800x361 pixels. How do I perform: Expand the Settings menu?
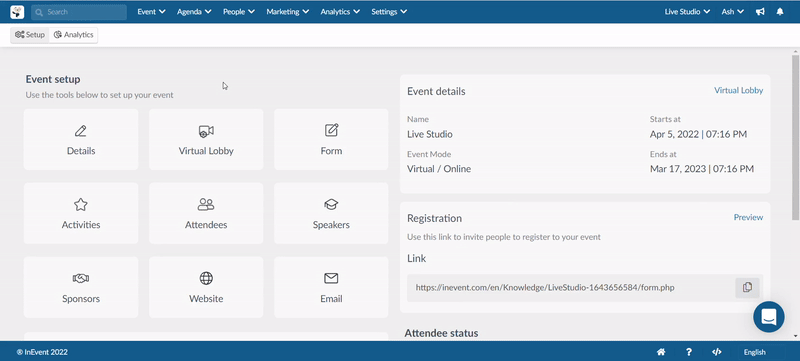[x=389, y=12]
